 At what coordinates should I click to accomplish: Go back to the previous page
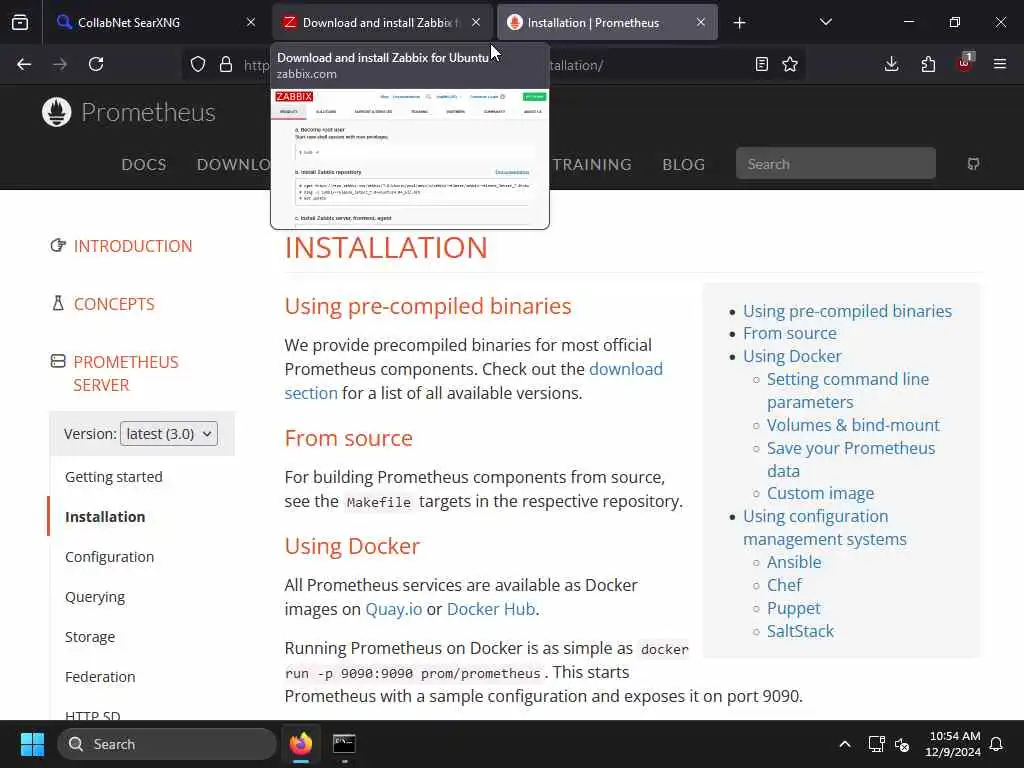coord(24,64)
